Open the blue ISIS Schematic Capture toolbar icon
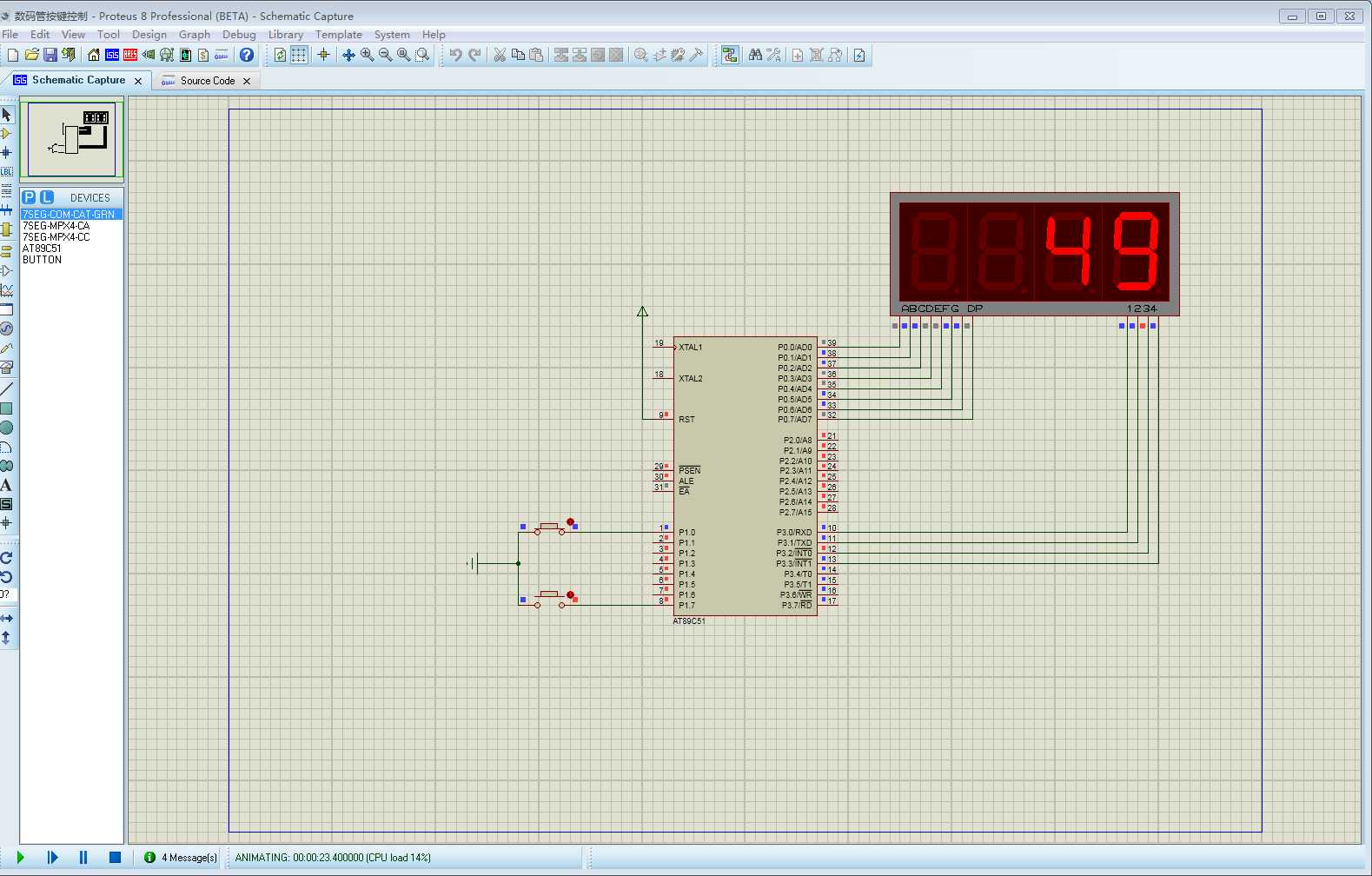 pos(112,55)
